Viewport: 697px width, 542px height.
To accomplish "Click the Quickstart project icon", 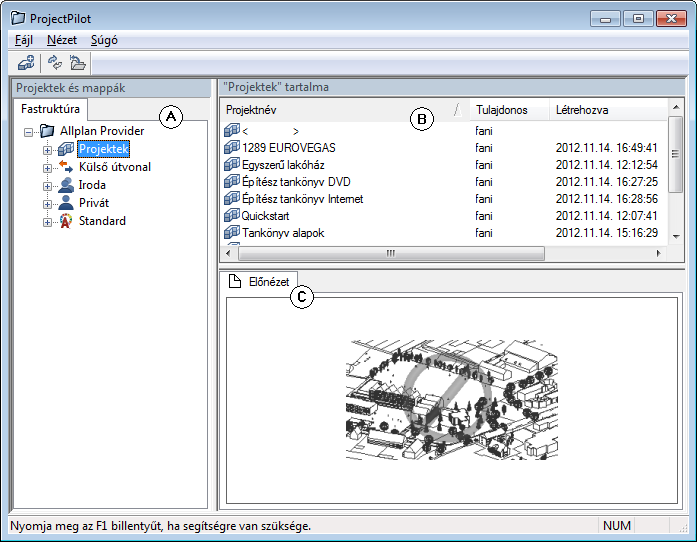I will [232, 216].
